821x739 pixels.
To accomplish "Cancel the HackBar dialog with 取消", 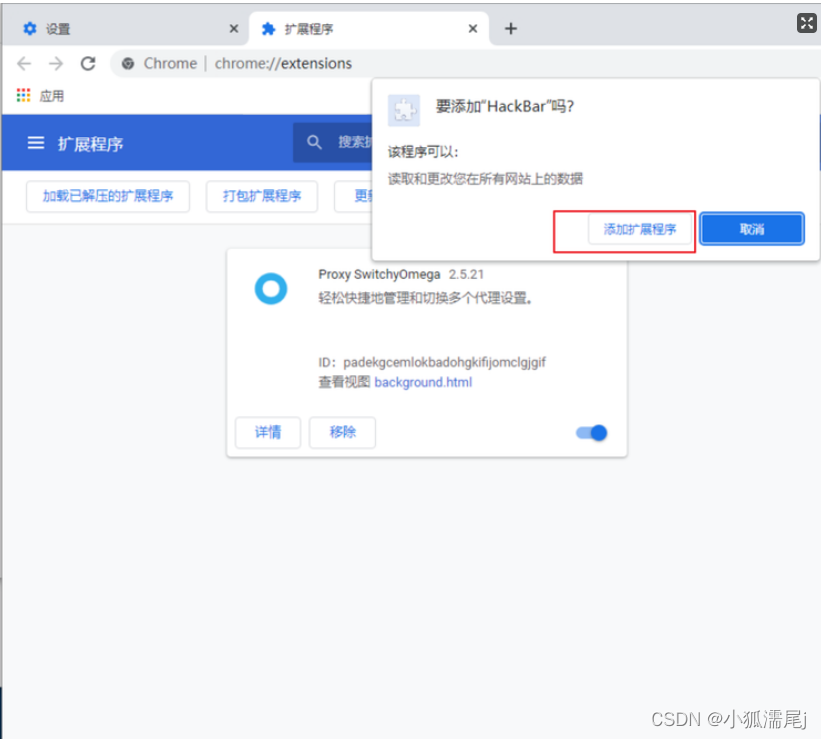I will pyautogui.click(x=752, y=229).
